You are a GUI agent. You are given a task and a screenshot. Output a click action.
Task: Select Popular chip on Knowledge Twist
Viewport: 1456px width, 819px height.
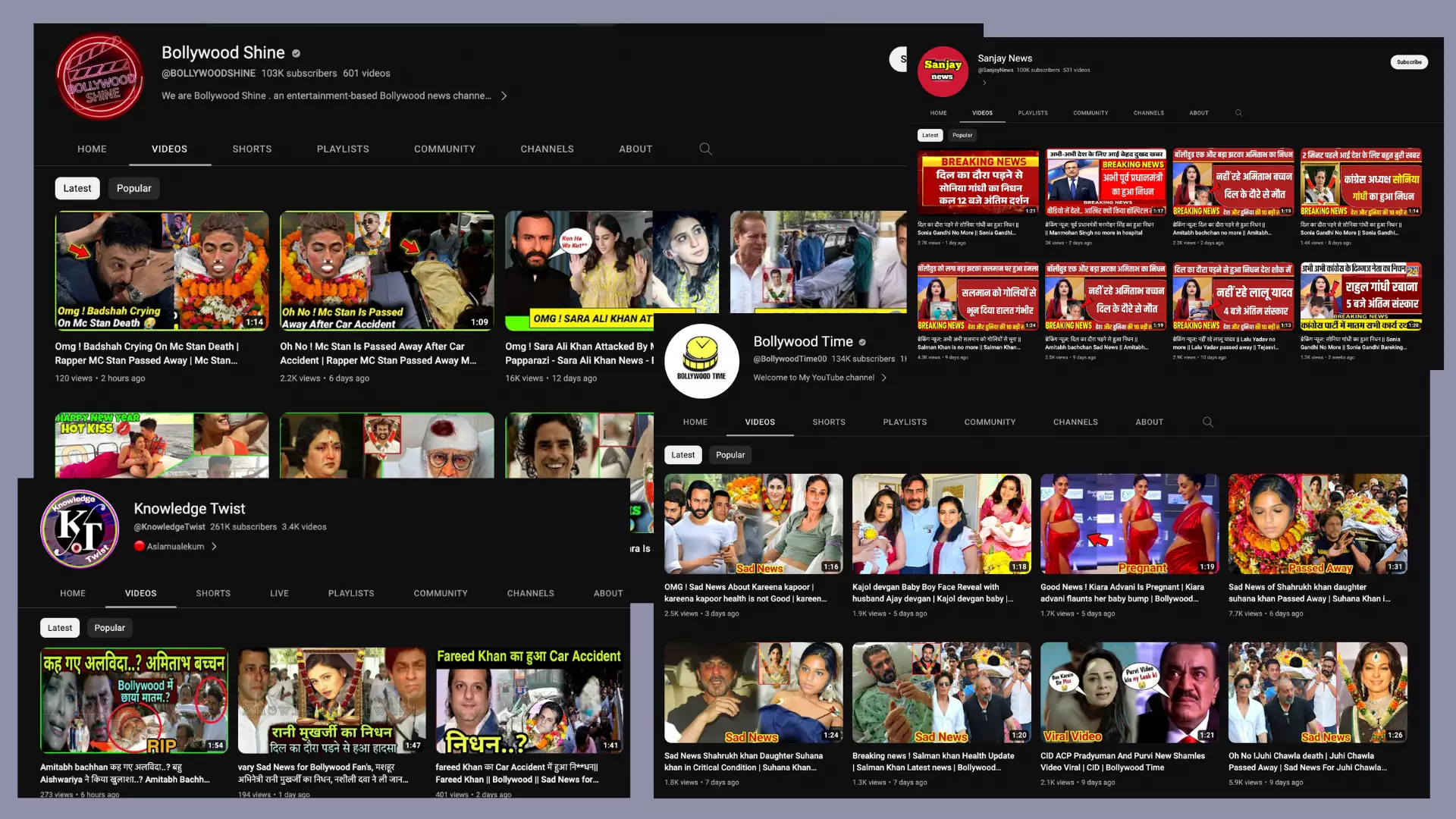tap(110, 628)
